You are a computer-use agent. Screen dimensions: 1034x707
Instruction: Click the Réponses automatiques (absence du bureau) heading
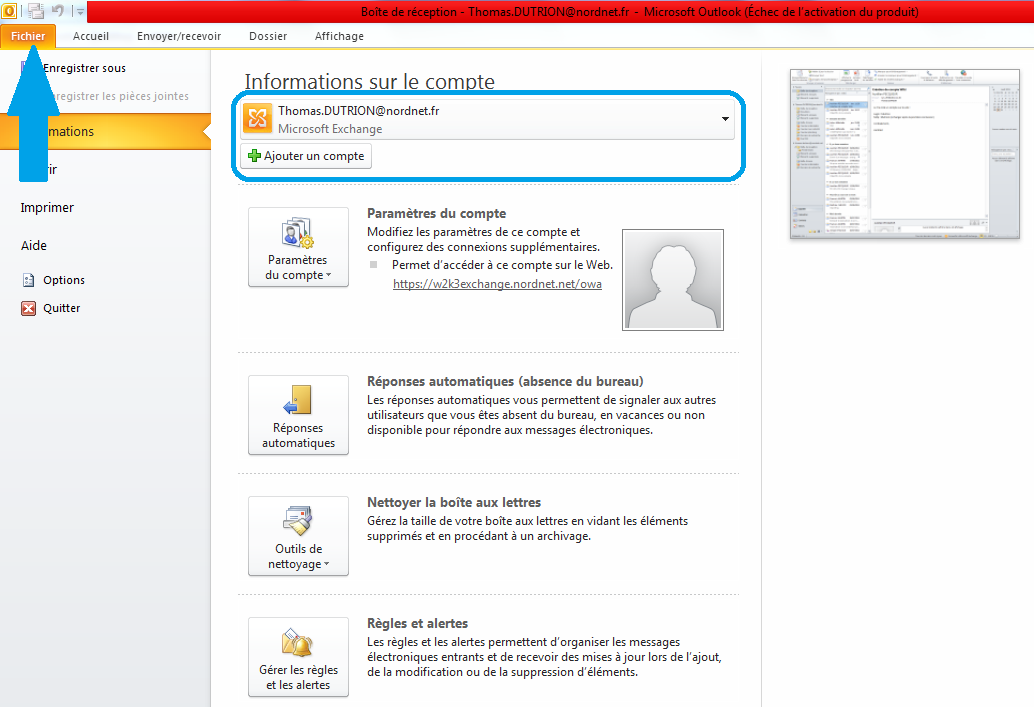click(505, 382)
